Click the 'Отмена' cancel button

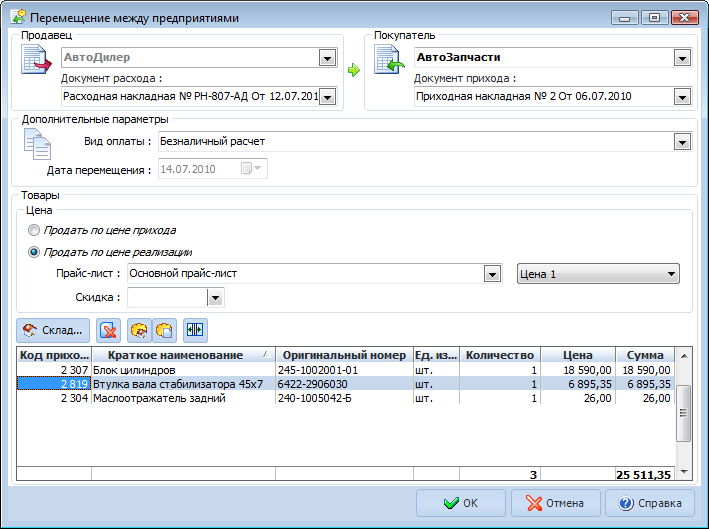555,503
